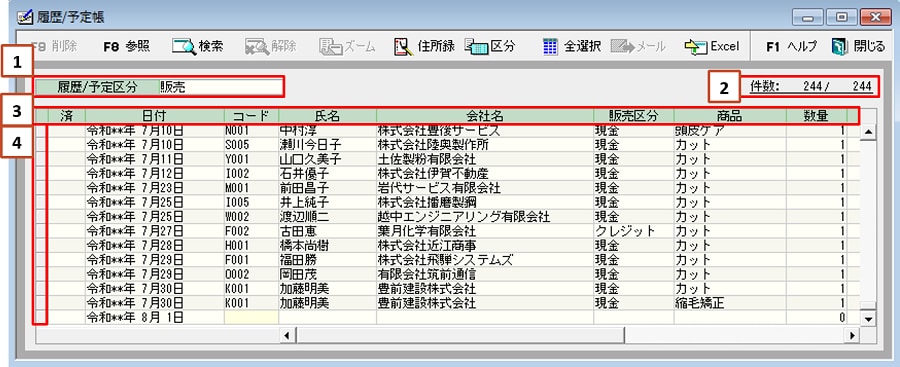This screenshot has height=367, width=900.
Task: Click the greyed ズーム zoom icon
Action: (x=331, y=47)
